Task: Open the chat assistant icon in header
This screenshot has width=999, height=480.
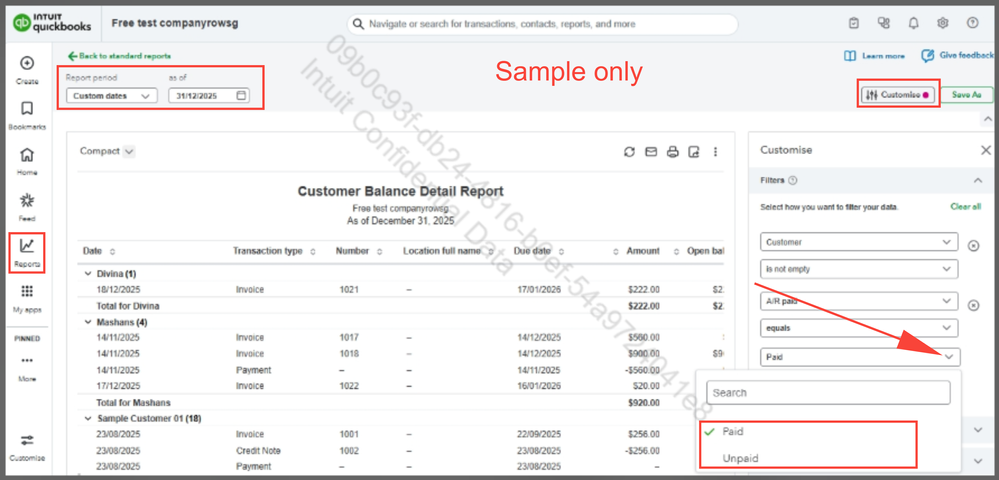Action: (883, 23)
